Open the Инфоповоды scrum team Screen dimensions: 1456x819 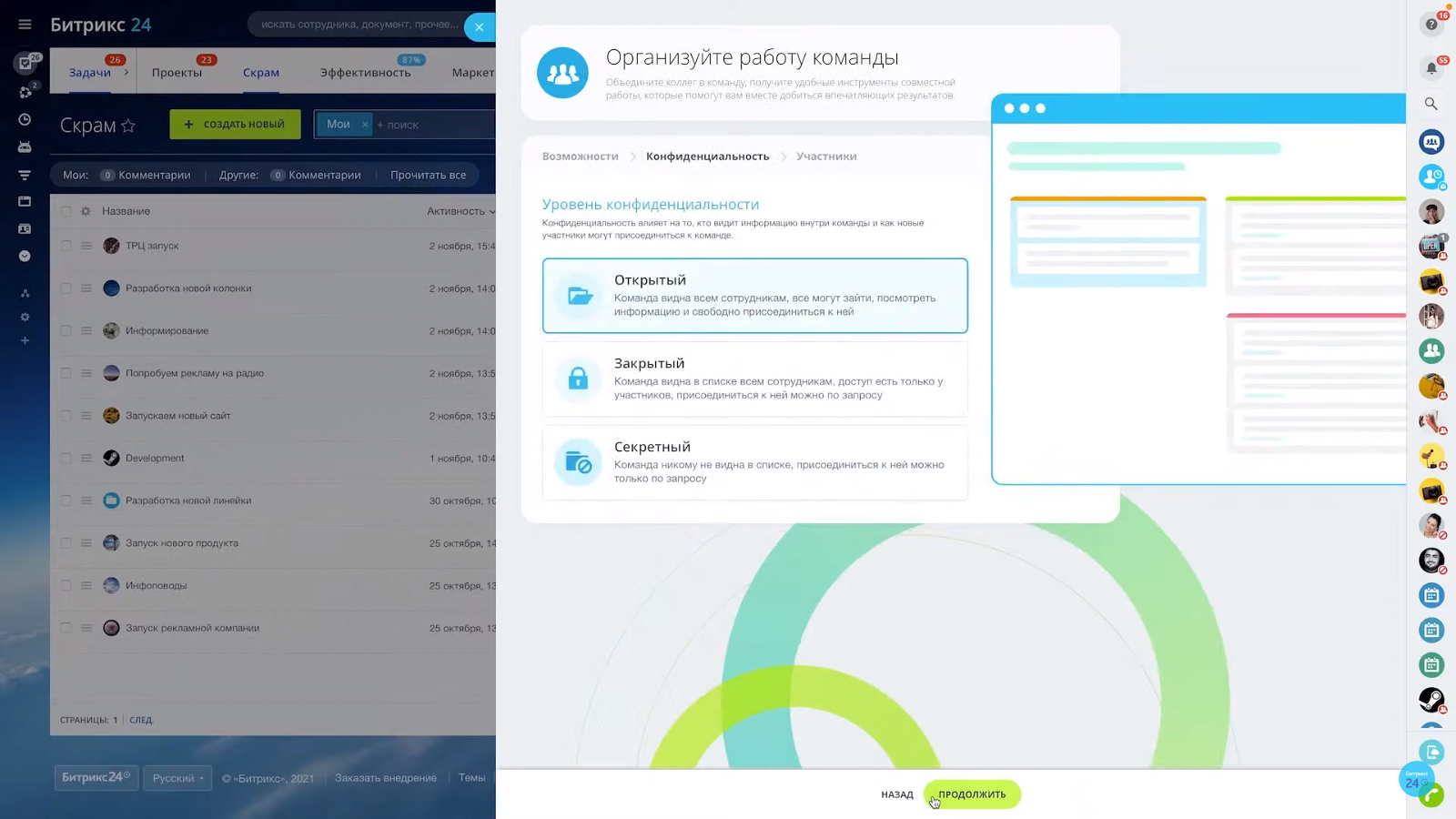[157, 586]
